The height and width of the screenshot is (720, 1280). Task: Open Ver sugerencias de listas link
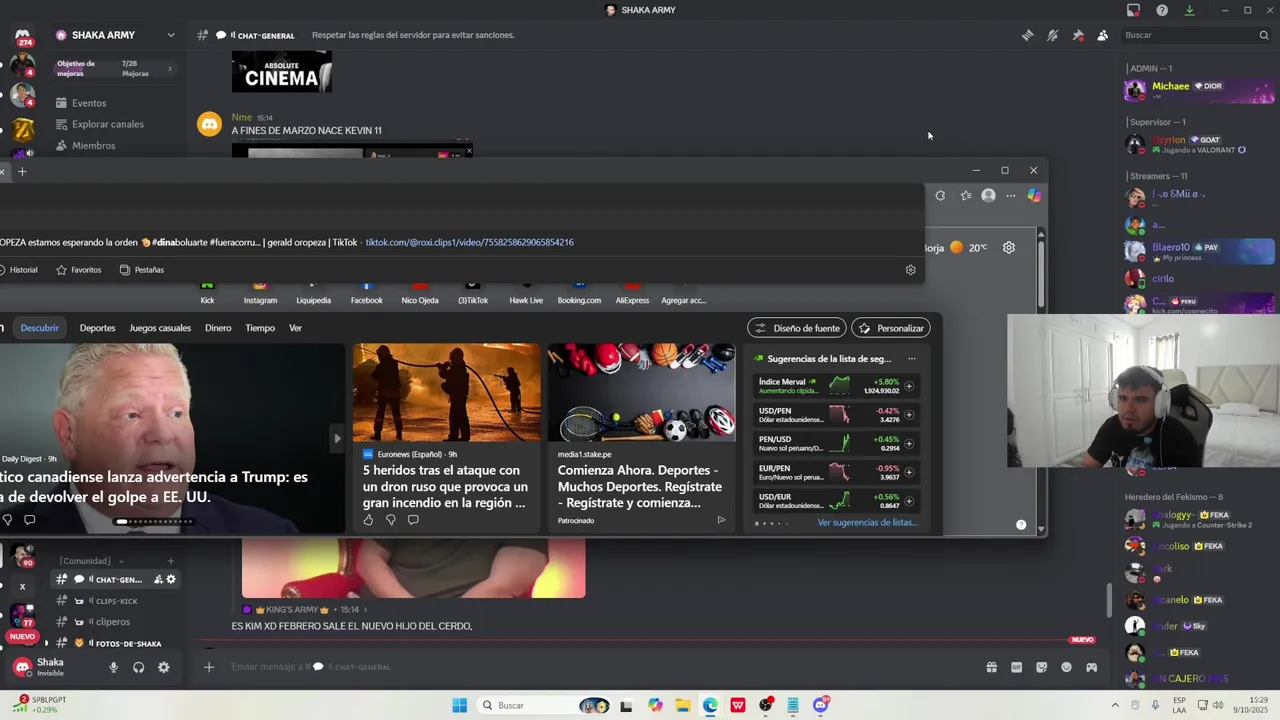point(867,523)
